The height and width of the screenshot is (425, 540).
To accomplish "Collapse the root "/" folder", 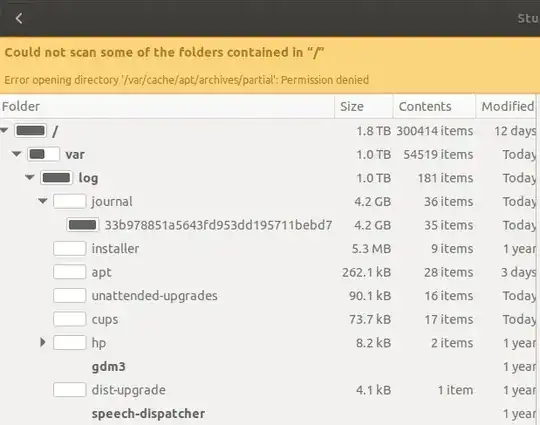I will 4,131.
